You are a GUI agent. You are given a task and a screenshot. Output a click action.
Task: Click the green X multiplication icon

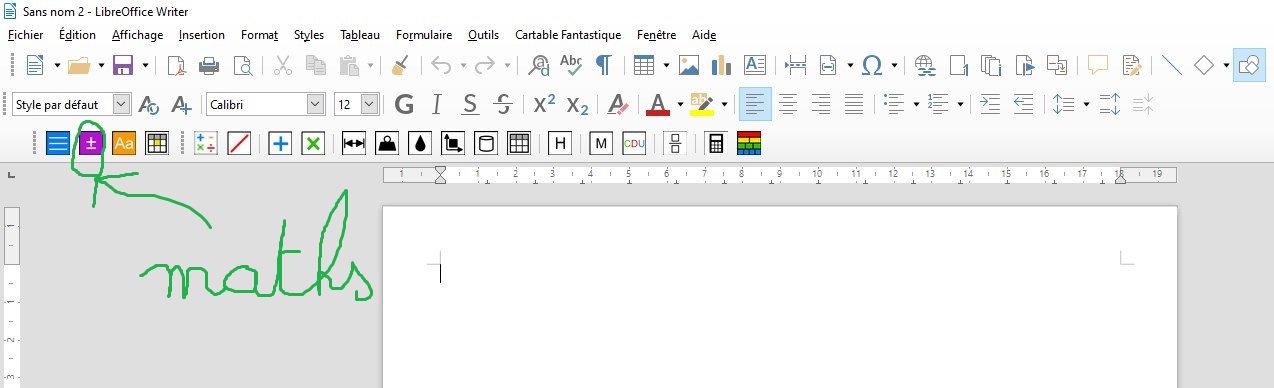tap(313, 143)
